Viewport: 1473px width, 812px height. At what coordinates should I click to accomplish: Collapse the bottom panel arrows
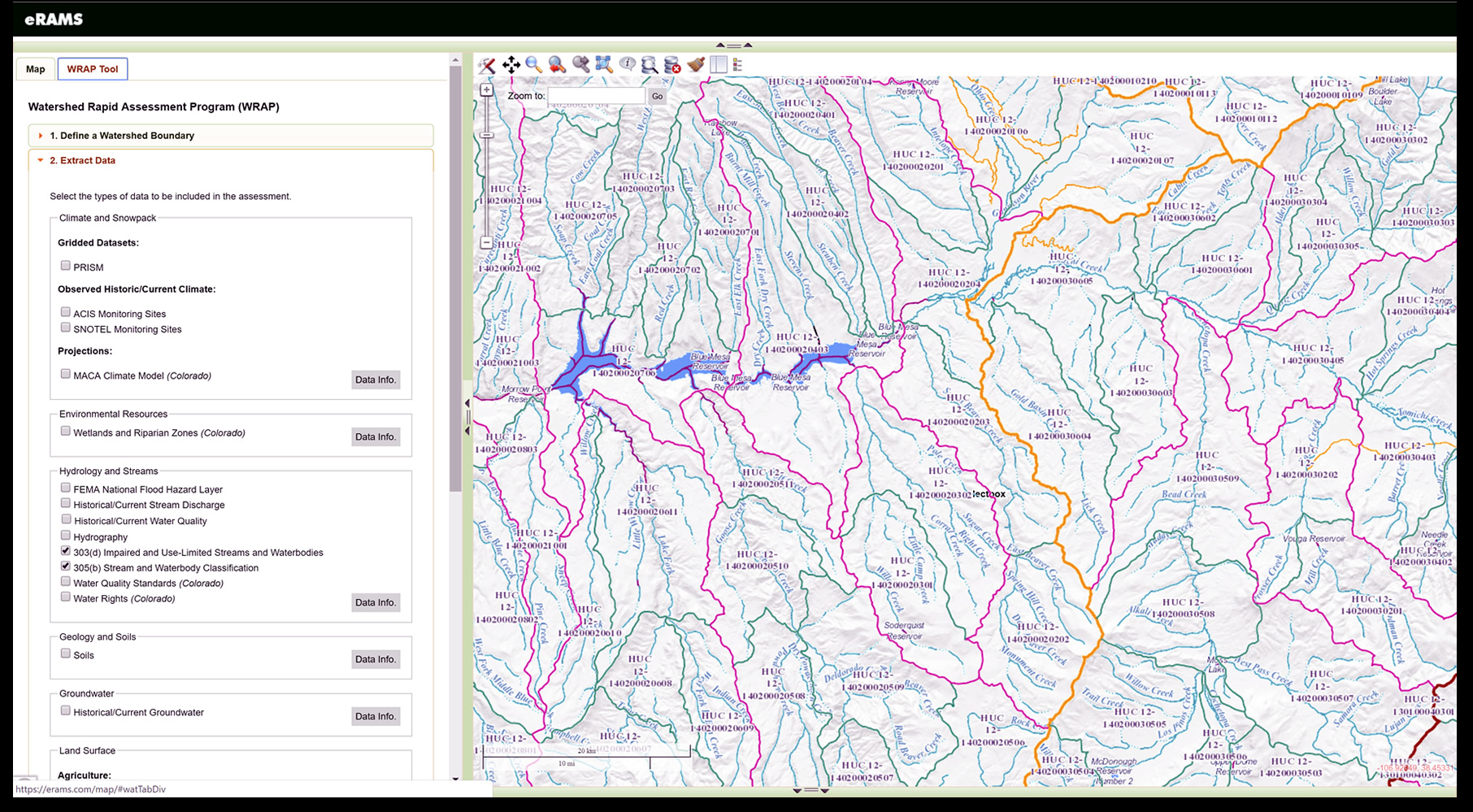pos(810,790)
